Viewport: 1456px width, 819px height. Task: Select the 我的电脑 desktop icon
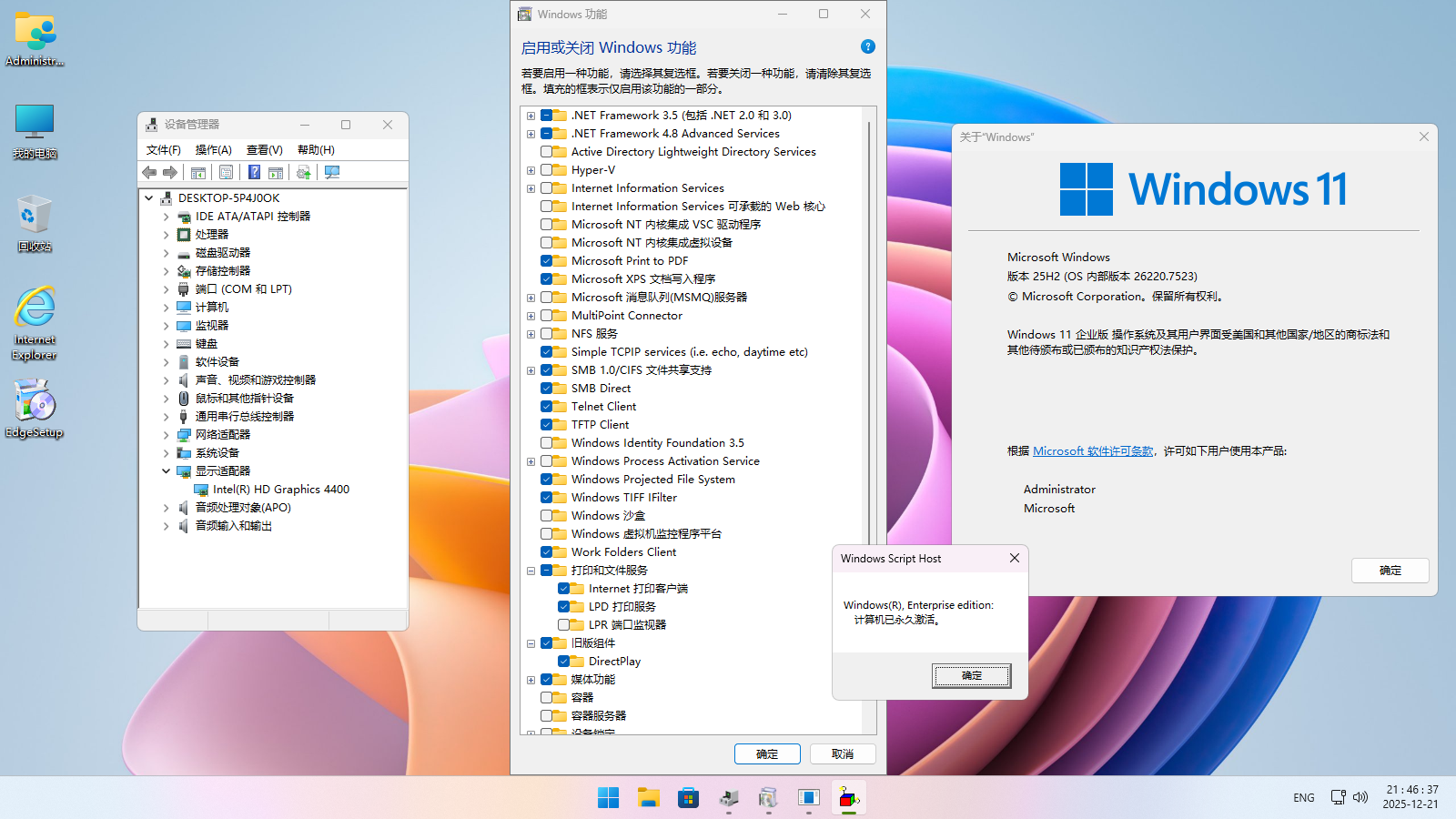[x=35, y=131]
